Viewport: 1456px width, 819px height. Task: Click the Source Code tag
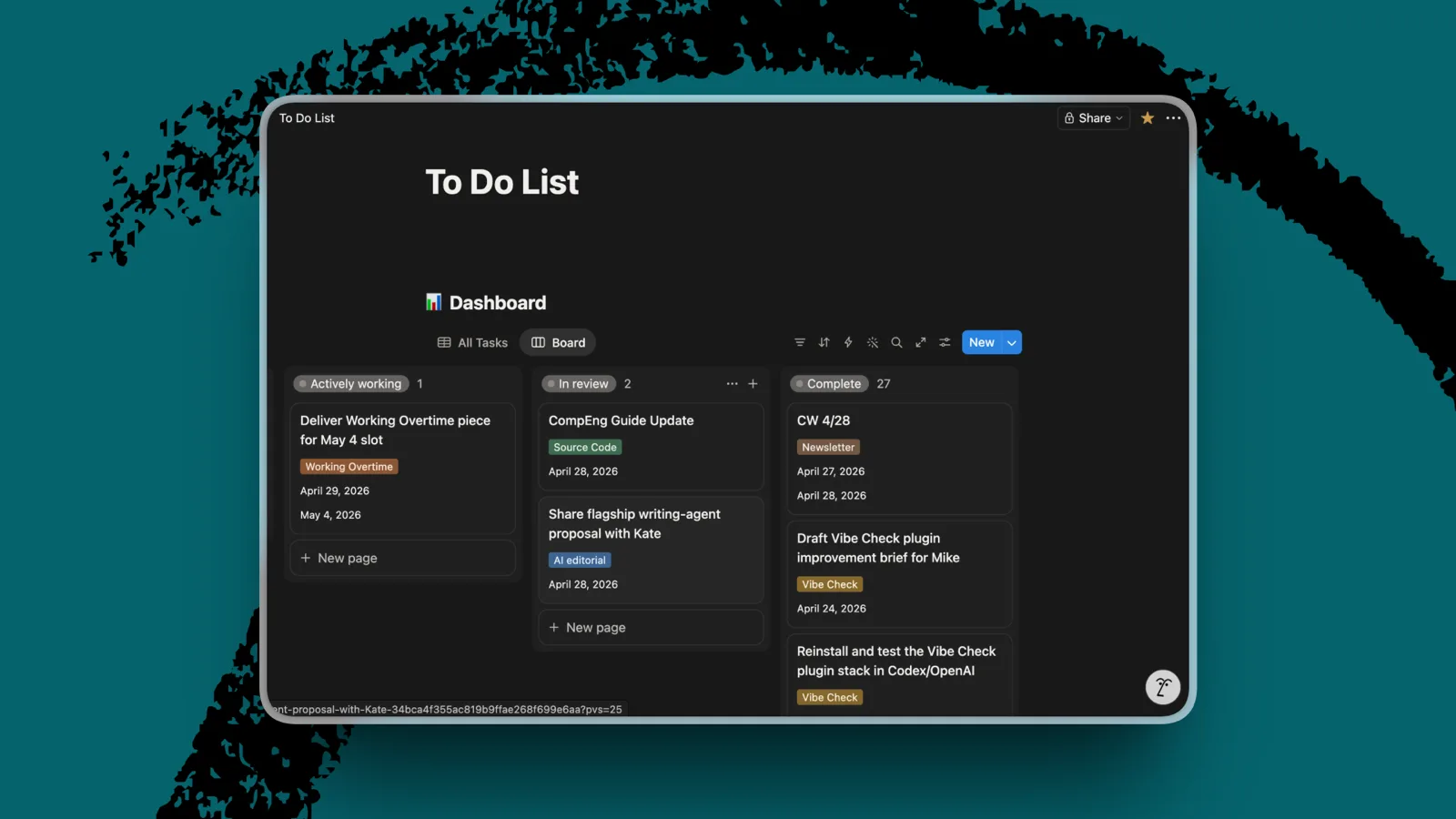[x=585, y=447]
